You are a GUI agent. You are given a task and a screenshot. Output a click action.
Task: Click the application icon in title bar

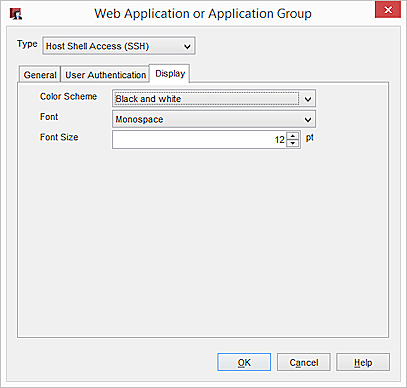pos(15,14)
